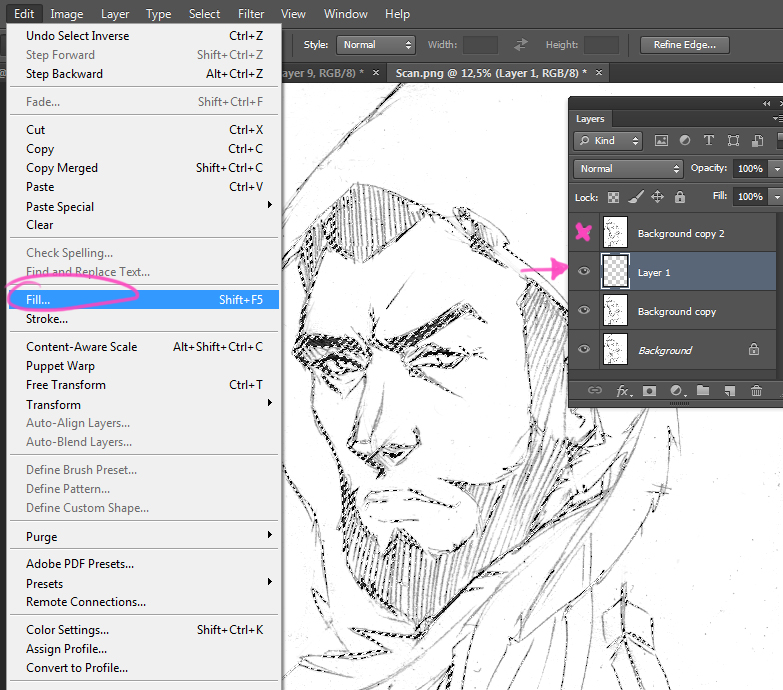Image resolution: width=783 pixels, height=690 pixels.
Task: Click the add layer mask icon
Action: (649, 390)
